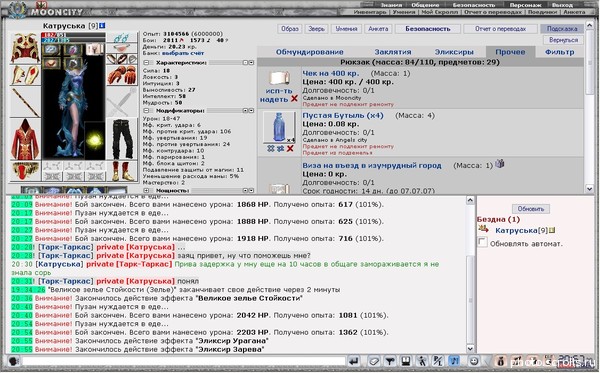This screenshot has height=373, width=600.
Task: Click the Образ button
Action: tap(290, 29)
